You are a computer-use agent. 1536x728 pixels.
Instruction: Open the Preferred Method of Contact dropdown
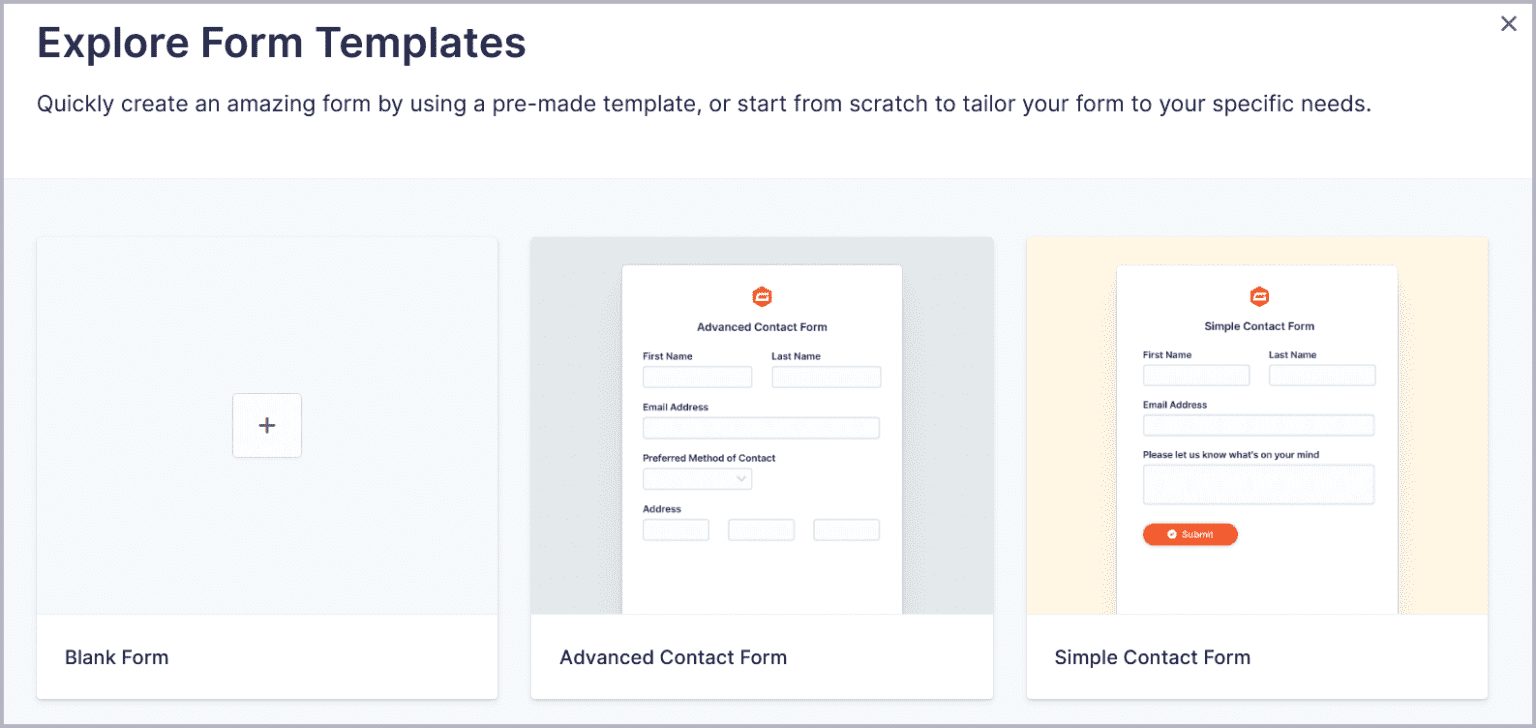(697, 478)
